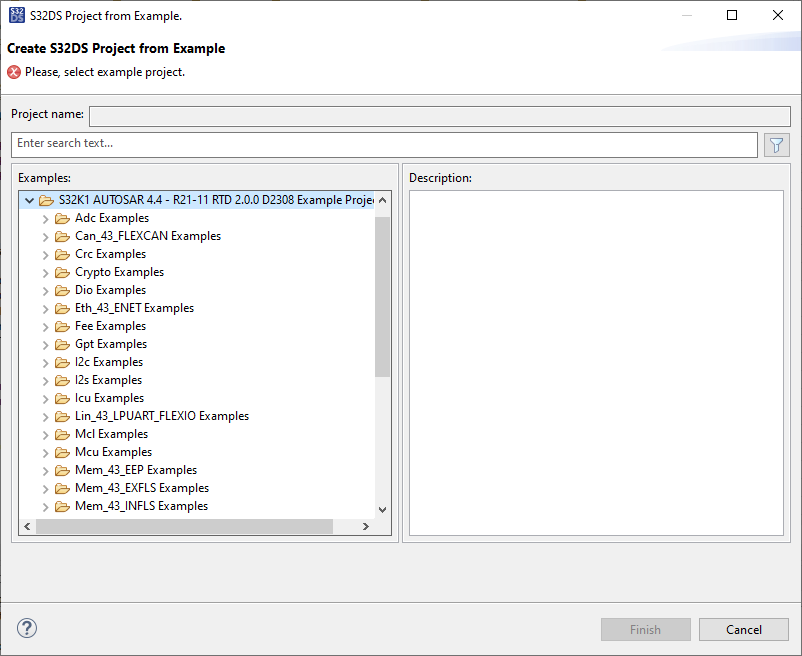Collapse the S32K1 AUTOSAR example tree
Image resolution: width=802 pixels, height=656 pixels.
pos(29,199)
